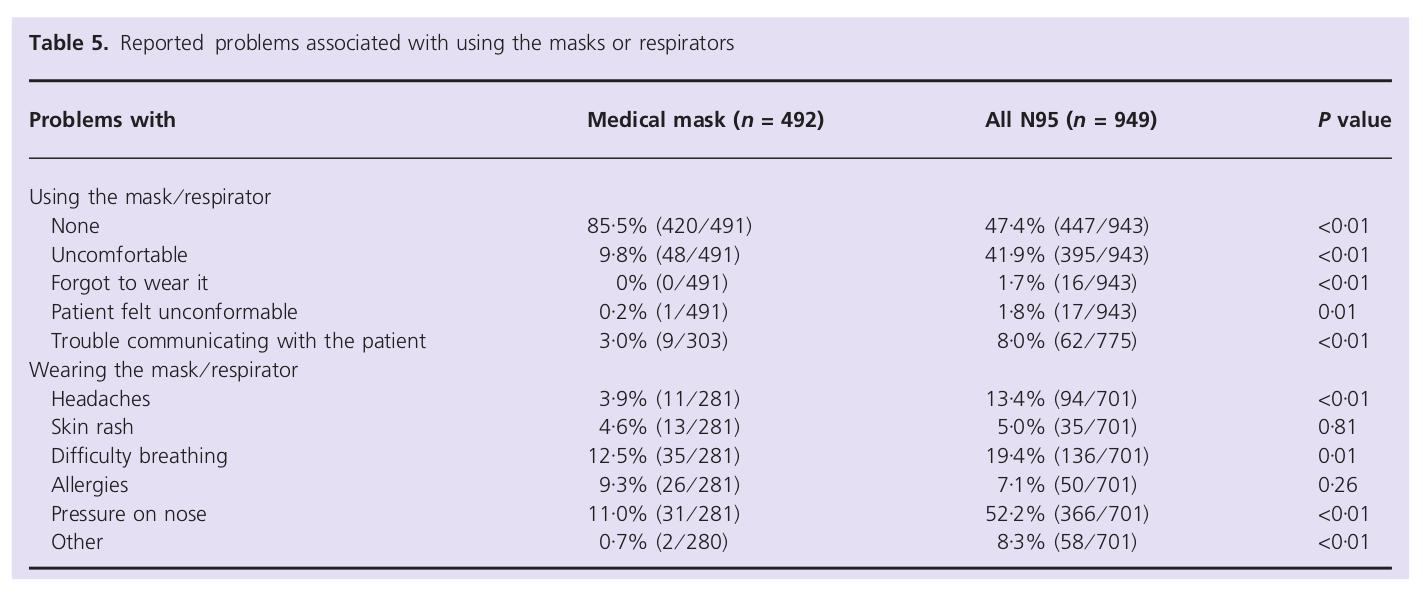The image size is (1423, 594).
Task: Click the "Difficulty breathing" row label
Action: pyautogui.click(x=139, y=456)
